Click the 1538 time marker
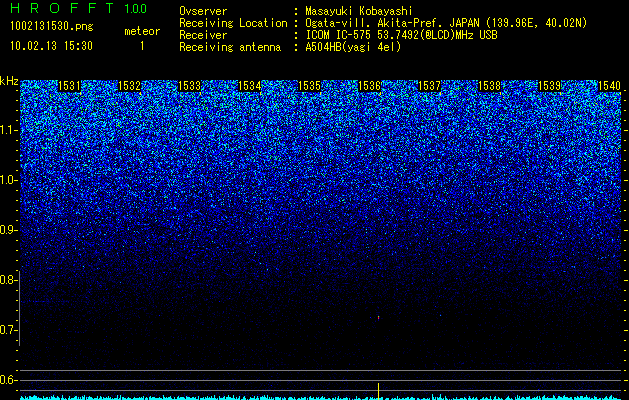The width and height of the screenshot is (629, 400). pos(489,86)
